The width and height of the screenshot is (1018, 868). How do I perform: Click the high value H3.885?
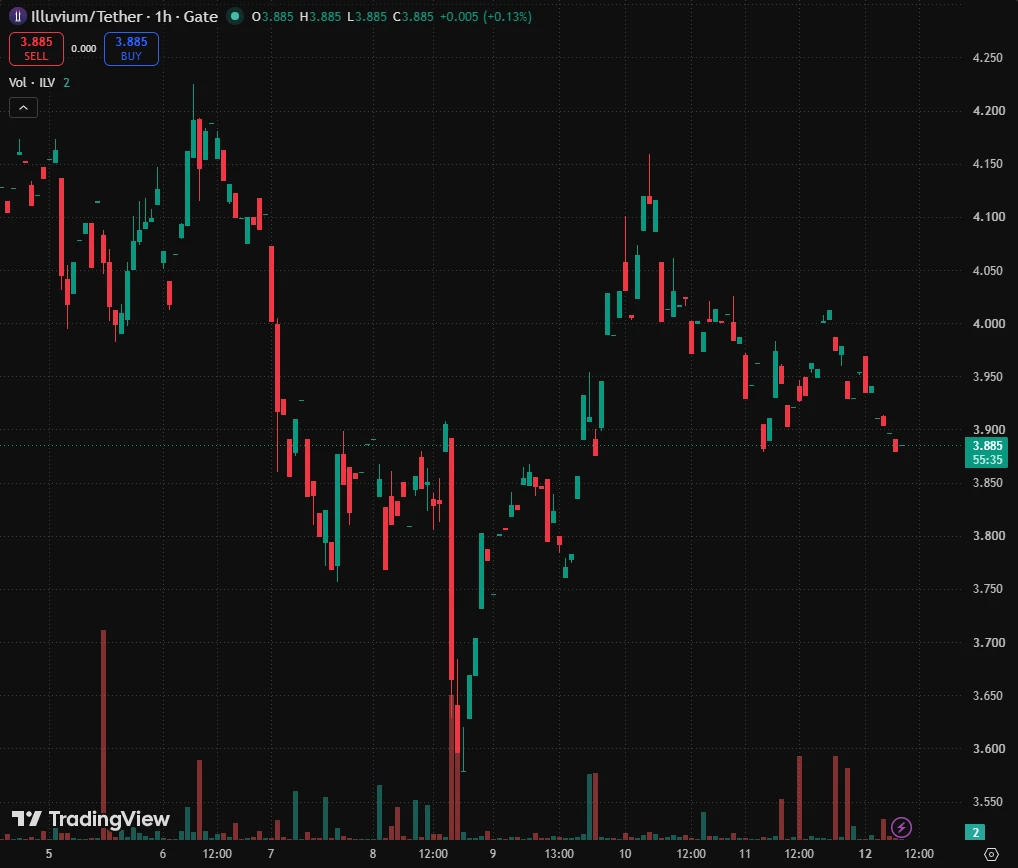point(320,17)
